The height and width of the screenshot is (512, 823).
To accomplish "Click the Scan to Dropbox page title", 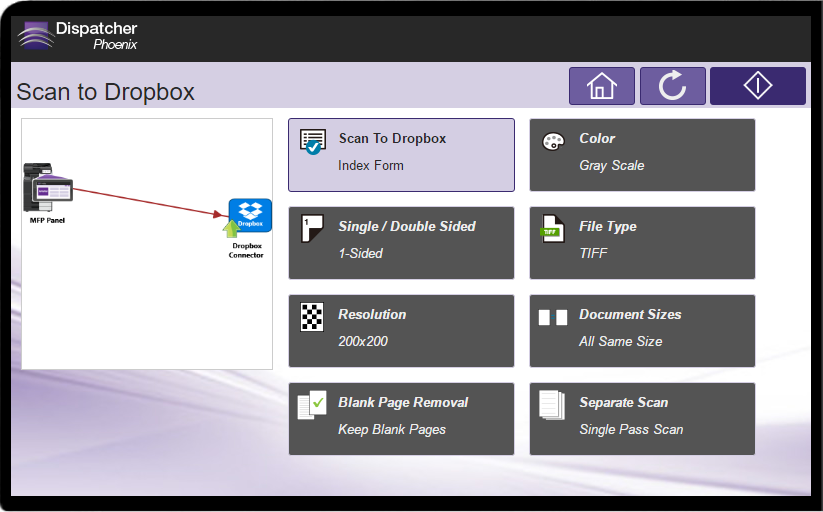I will tap(105, 92).
